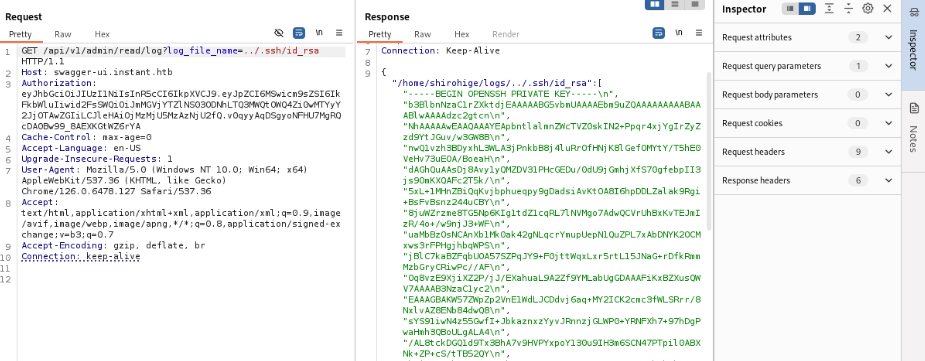This screenshot has height=361, width=925.
Task: Switch Response view to Hex tab
Action: tap(461, 34)
